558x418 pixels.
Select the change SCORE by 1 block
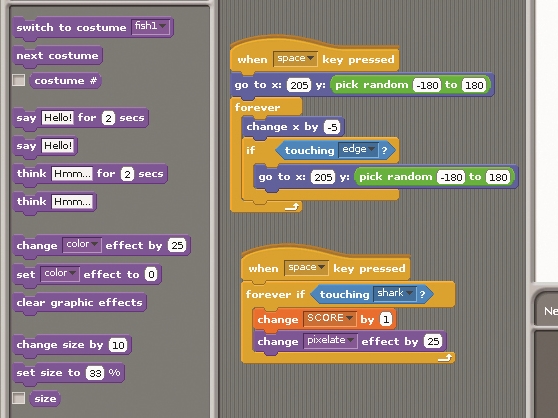click(324, 319)
